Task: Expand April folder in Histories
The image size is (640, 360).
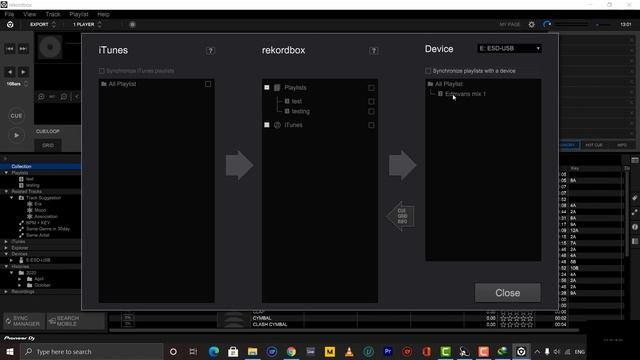Action: [20, 279]
